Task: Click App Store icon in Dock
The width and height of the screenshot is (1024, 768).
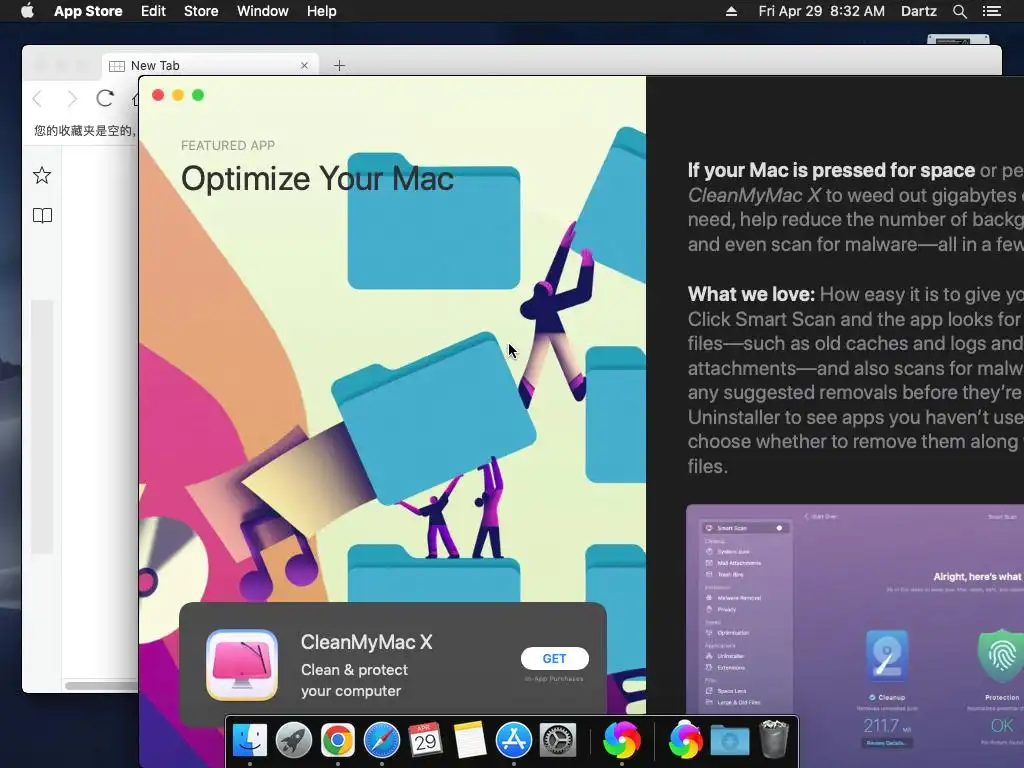Action: tap(514, 740)
